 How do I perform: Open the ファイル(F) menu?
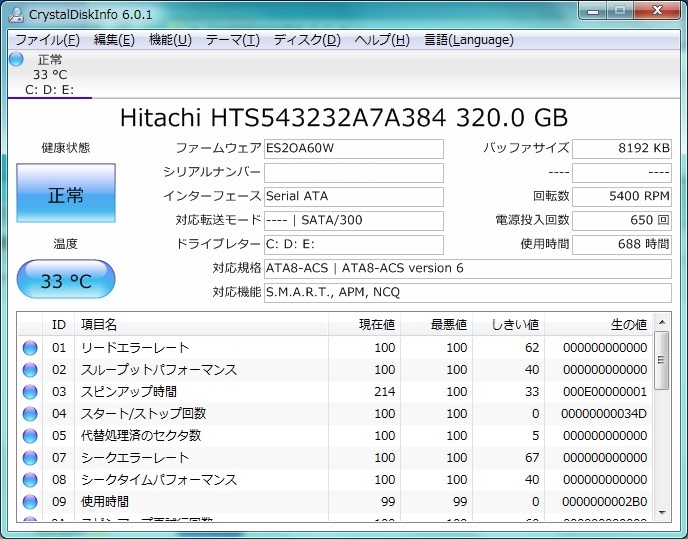[47, 40]
